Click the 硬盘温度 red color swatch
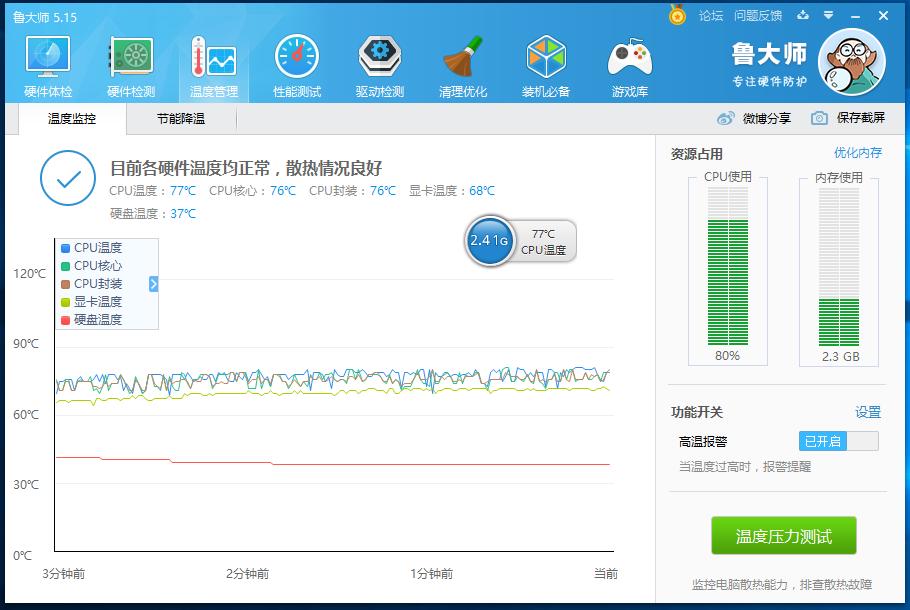This screenshot has width=910, height=610. pyautogui.click(x=66, y=319)
